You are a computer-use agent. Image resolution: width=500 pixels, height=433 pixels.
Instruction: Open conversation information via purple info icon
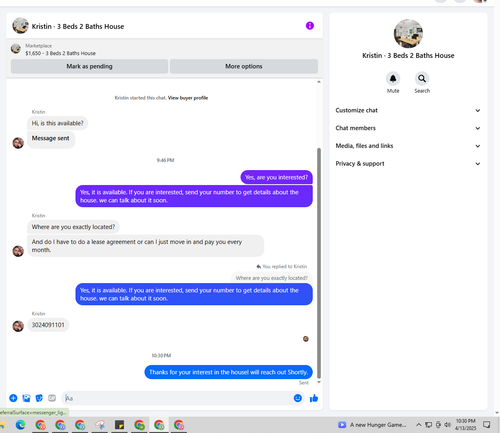(x=310, y=26)
